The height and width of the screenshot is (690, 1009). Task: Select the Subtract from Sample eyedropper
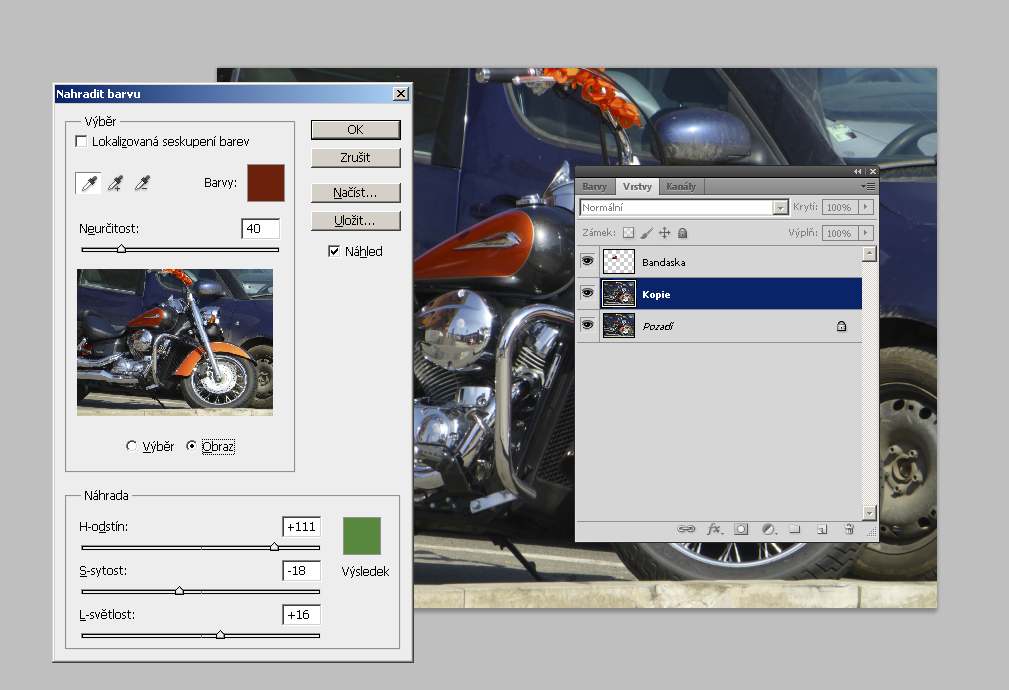(x=143, y=182)
